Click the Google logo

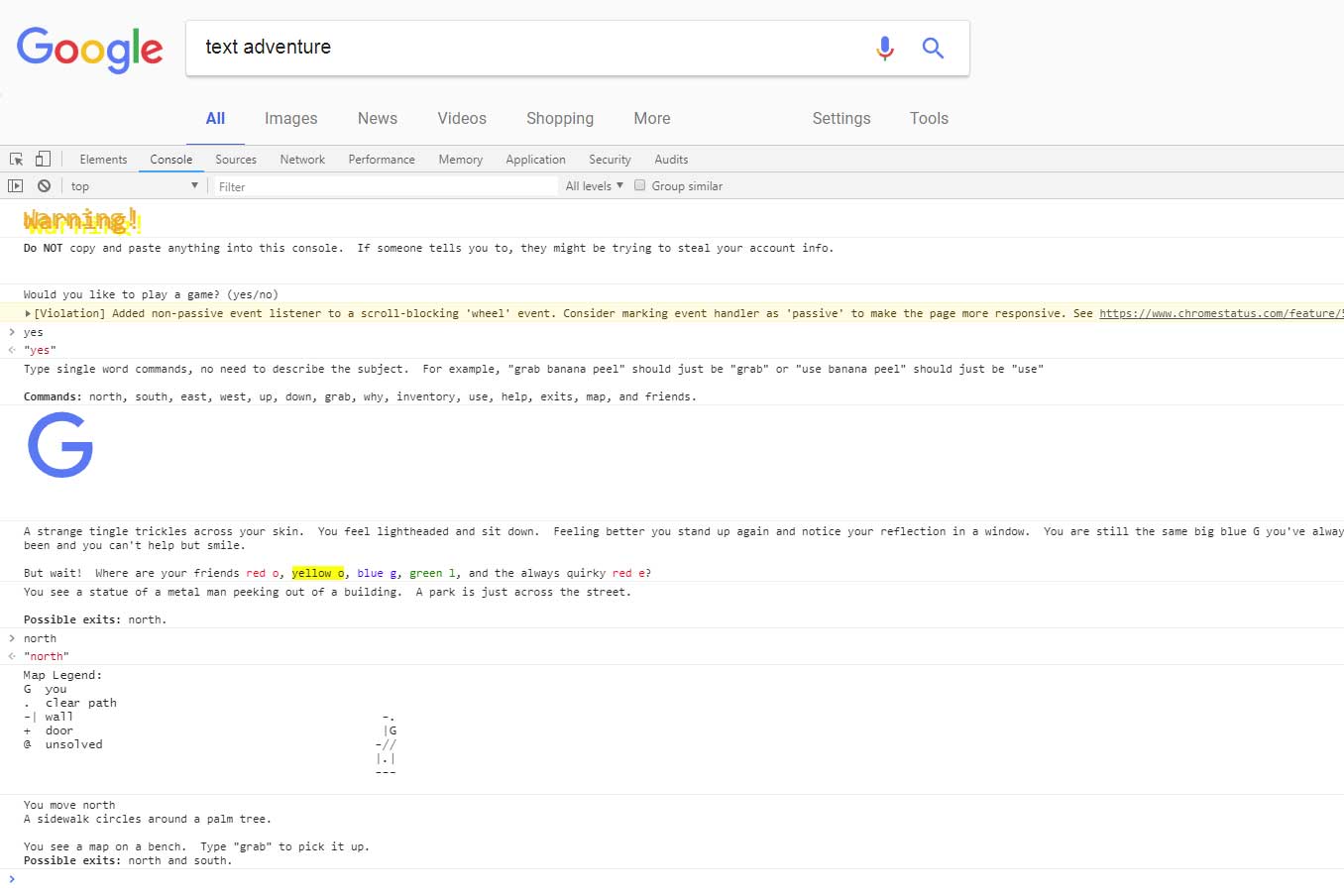coord(89,50)
